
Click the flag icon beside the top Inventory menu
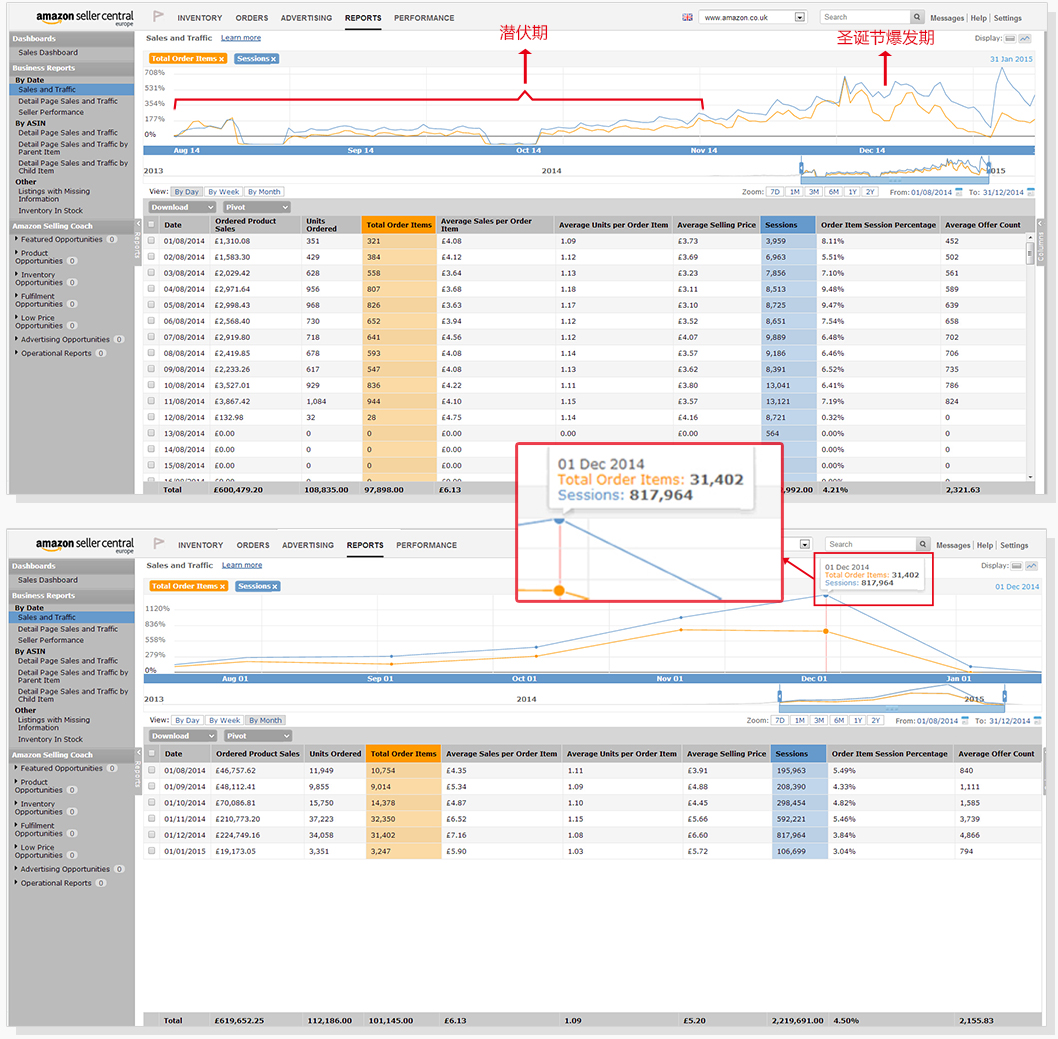tap(158, 17)
